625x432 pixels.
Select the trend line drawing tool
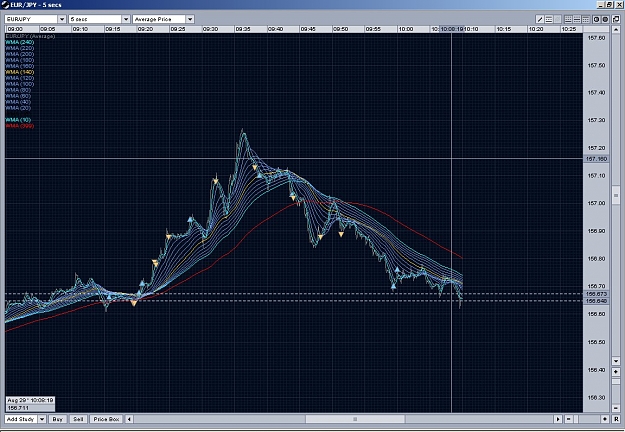pyautogui.click(x=540, y=19)
